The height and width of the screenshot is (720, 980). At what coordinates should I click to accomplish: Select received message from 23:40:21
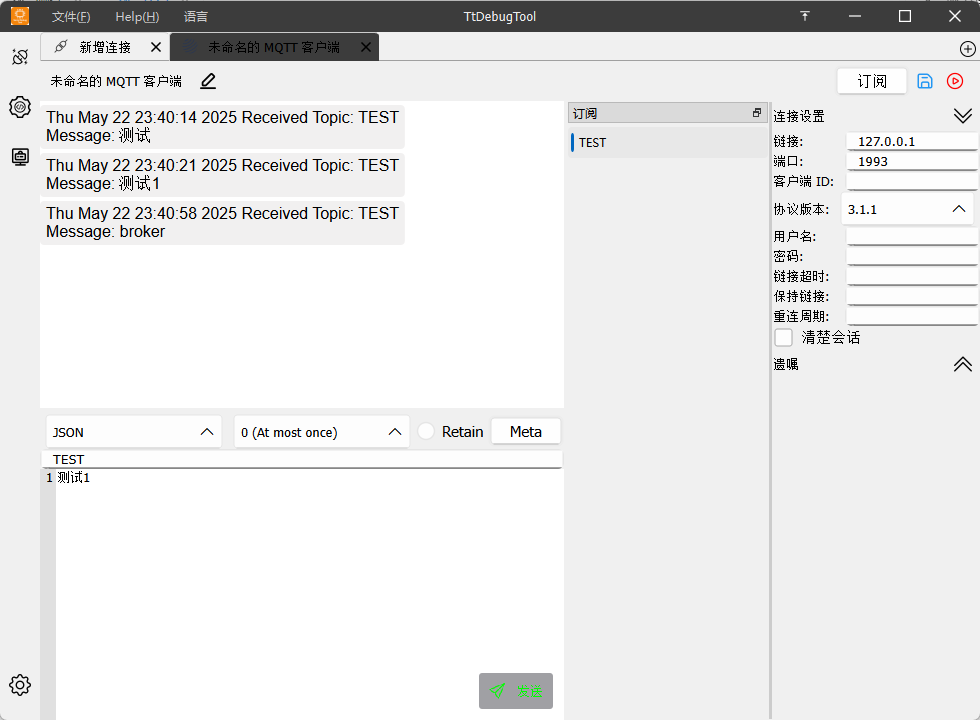222,174
